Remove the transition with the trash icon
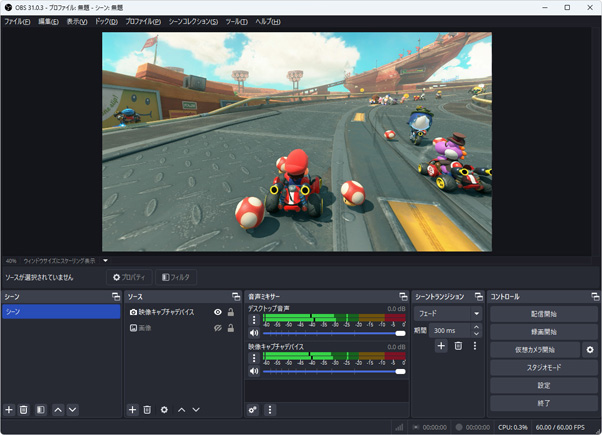The width and height of the screenshot is (602, 435). 458,346
